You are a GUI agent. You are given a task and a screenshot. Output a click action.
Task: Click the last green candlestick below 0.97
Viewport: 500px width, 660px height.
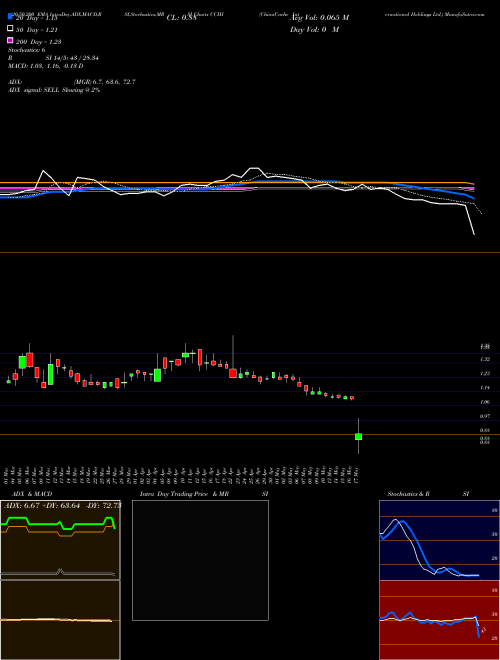(359, 436)
